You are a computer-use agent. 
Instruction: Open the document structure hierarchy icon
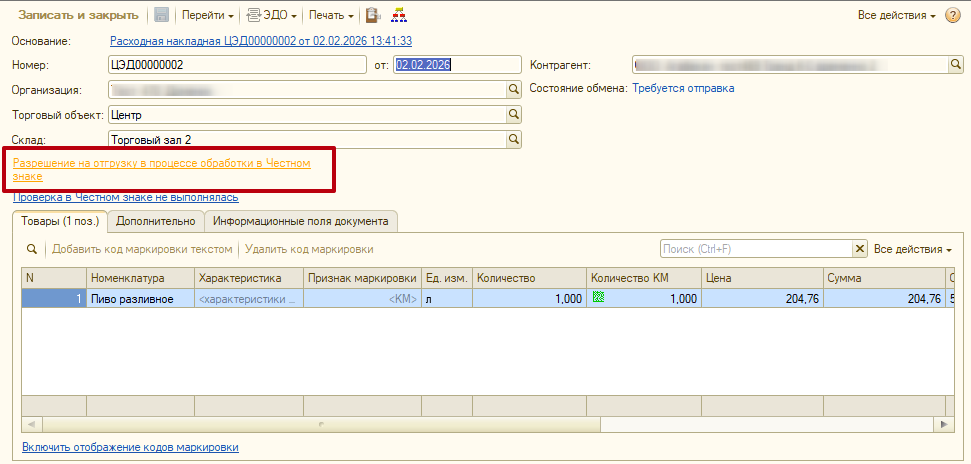pyautogui.click(x=398, y=15)
